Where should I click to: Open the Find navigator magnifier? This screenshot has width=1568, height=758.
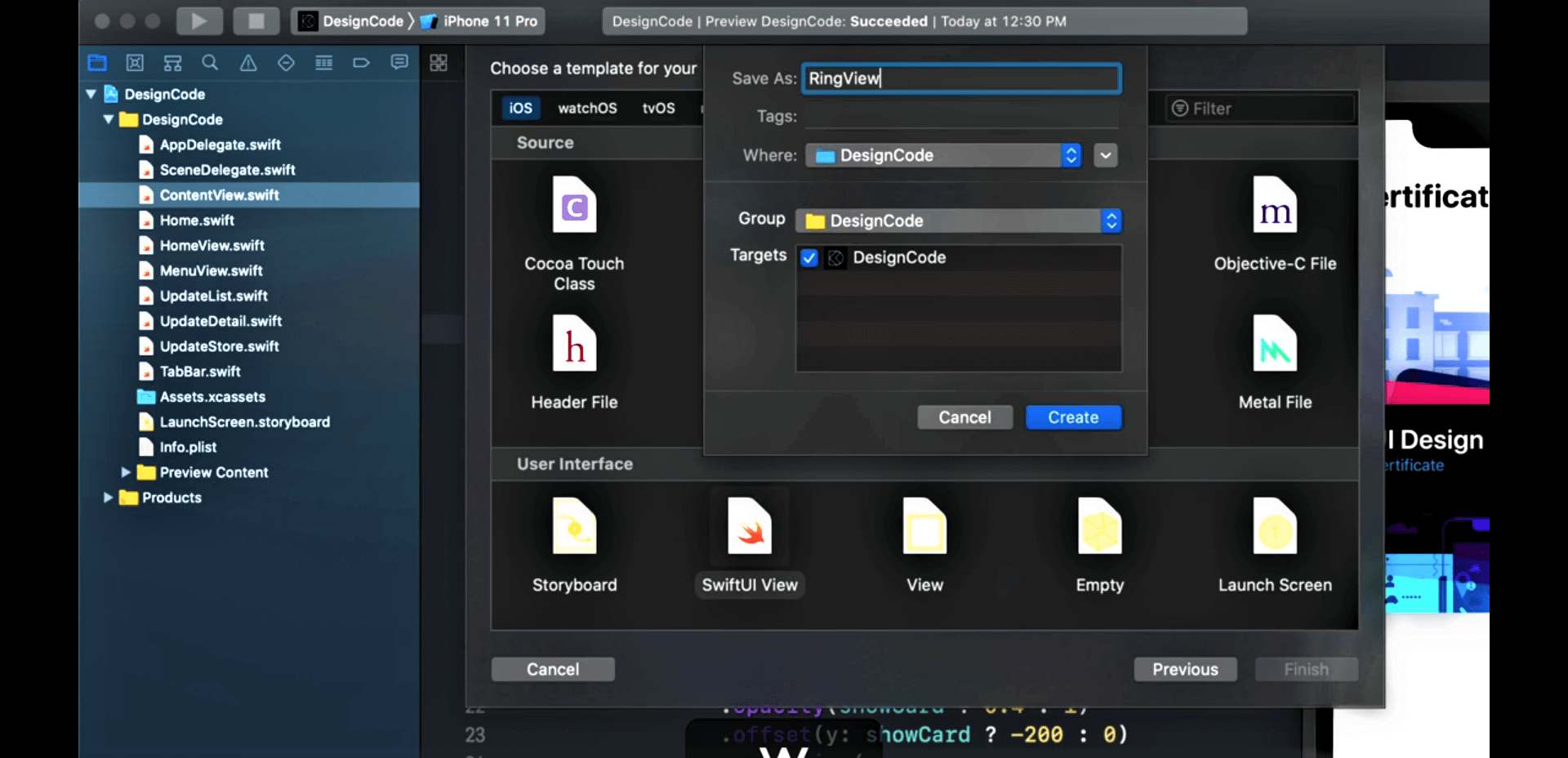tap(210, 63)
